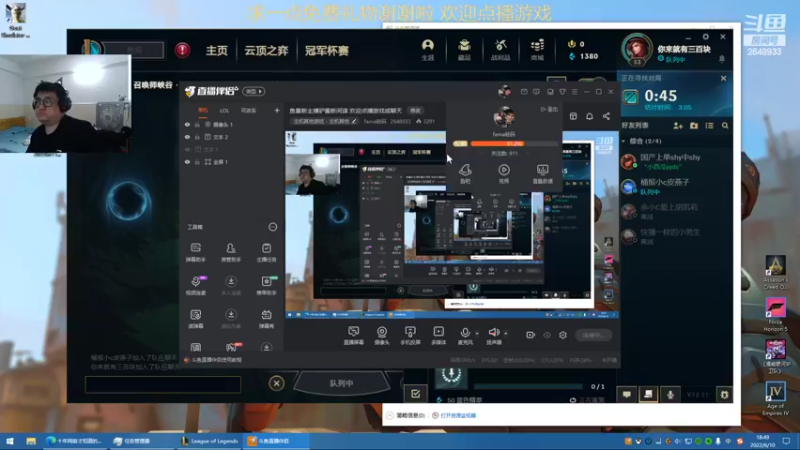This screenshot has width=800, height=450.
Task: Add a new scene with plus button
Action: (x=277, y=110)
